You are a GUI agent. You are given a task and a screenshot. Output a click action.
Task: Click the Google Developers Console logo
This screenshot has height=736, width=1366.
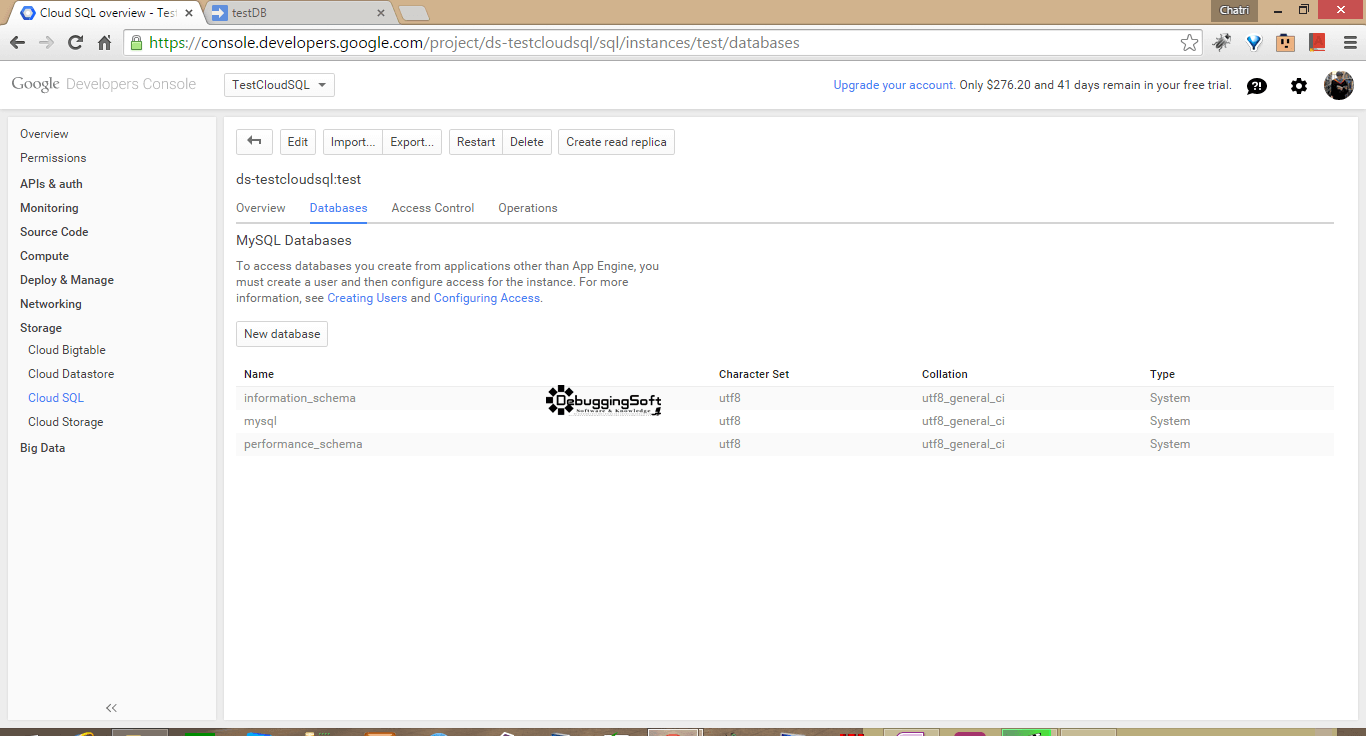pos(104,84)
